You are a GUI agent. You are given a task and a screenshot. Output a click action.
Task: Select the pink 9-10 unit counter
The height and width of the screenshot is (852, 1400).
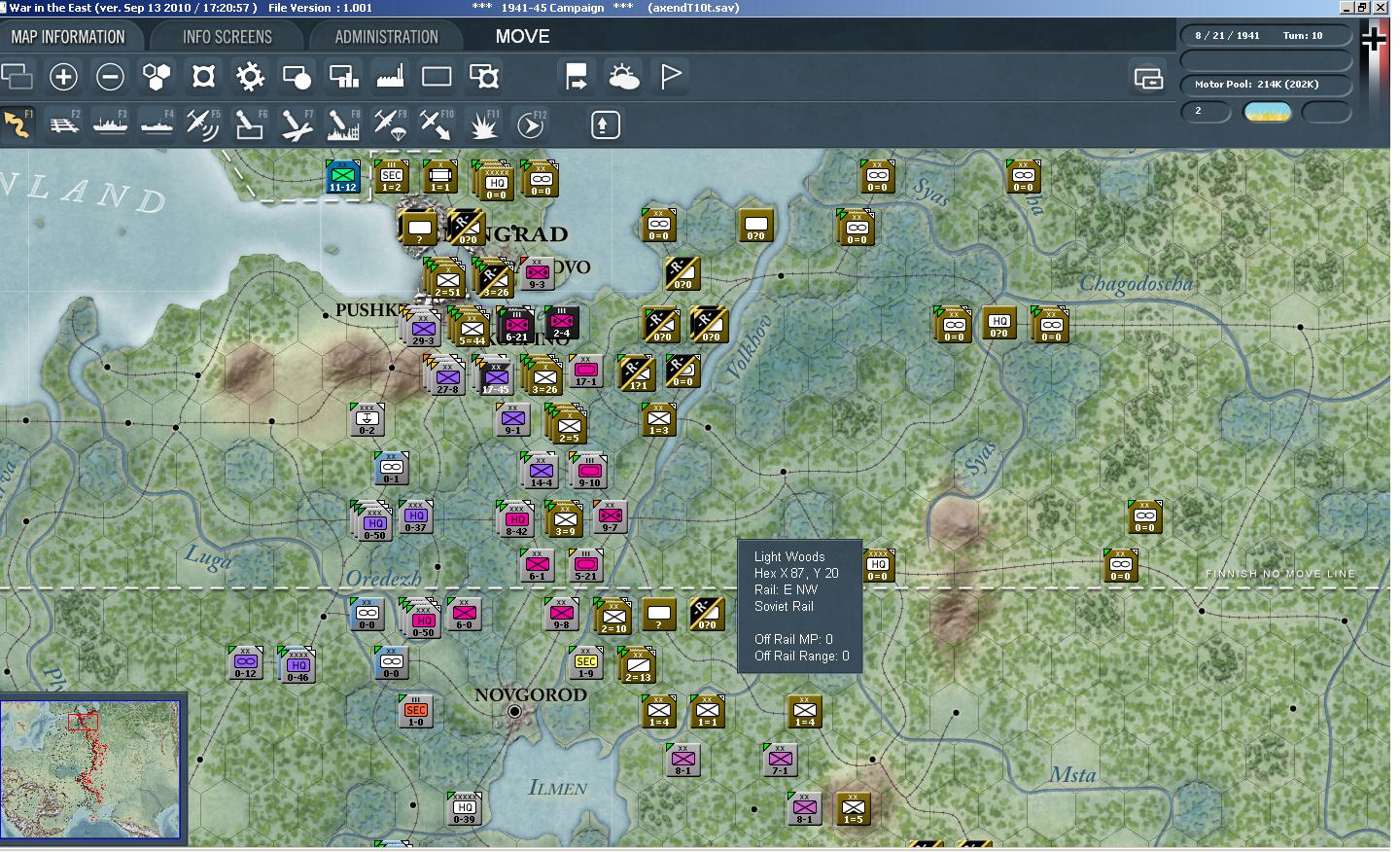pos(589,471)
